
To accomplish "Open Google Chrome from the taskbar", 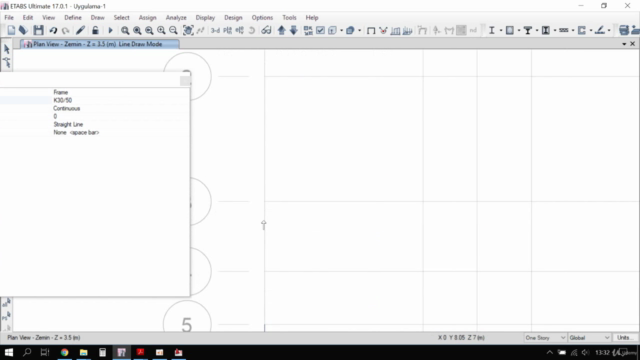I will (64, 352).
